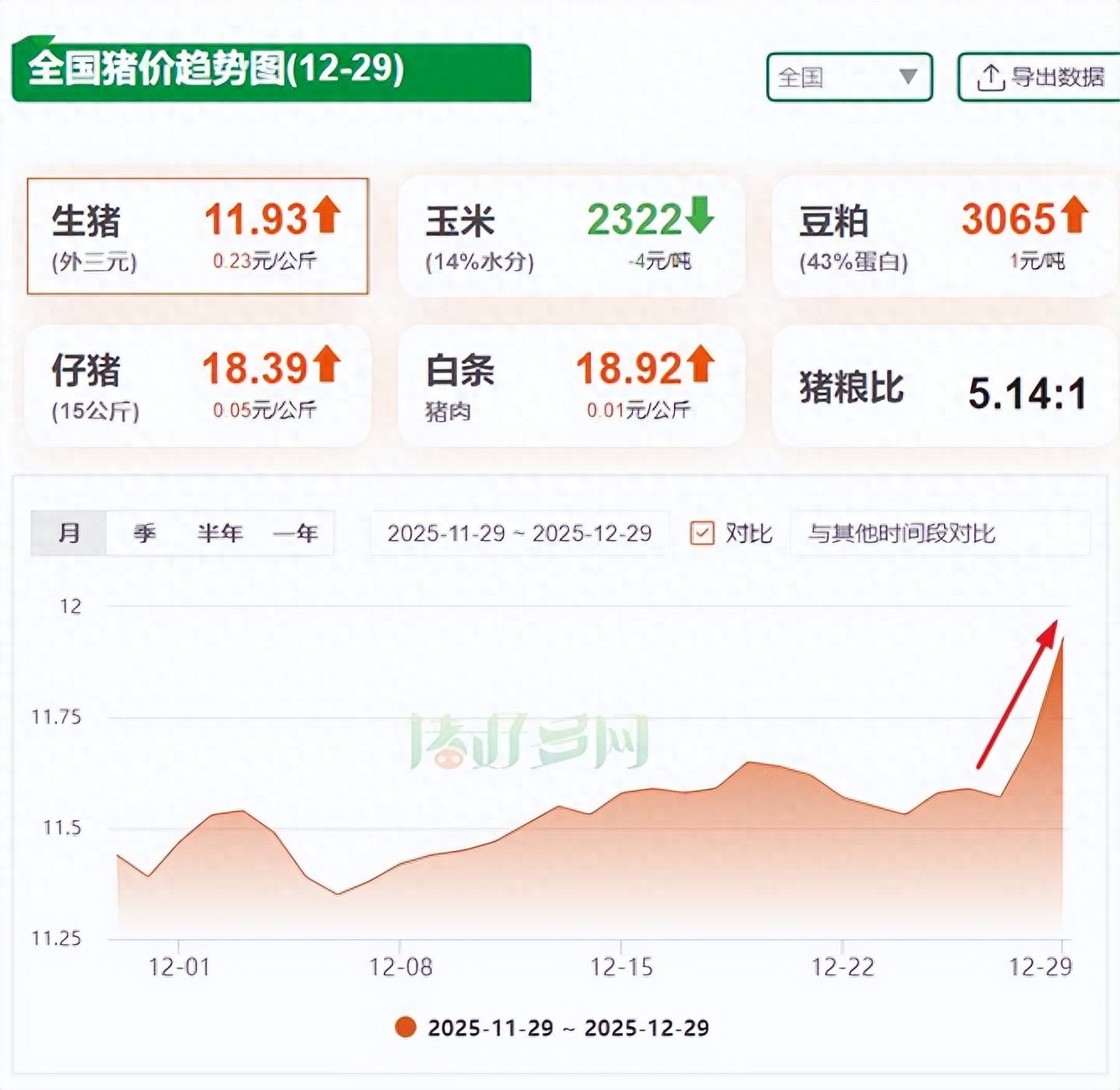Click the up arrow beside 仔猪 price
The height and width of the screenshot is (1090, 1120).
(327, 365)
